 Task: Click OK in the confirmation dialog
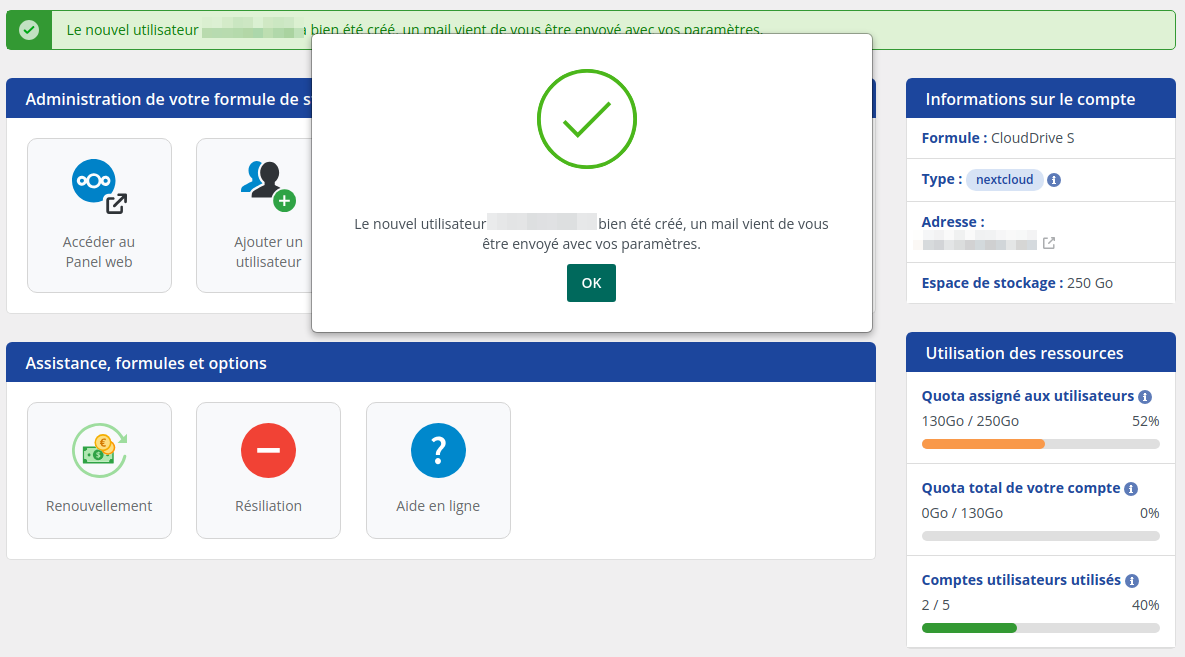coord(591,283)
